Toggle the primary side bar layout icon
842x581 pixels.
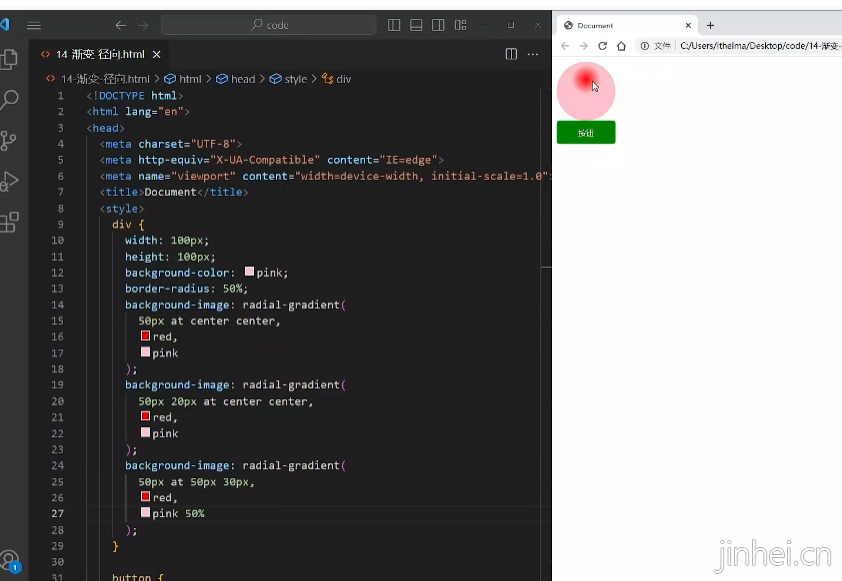click(x=394, y=25)
